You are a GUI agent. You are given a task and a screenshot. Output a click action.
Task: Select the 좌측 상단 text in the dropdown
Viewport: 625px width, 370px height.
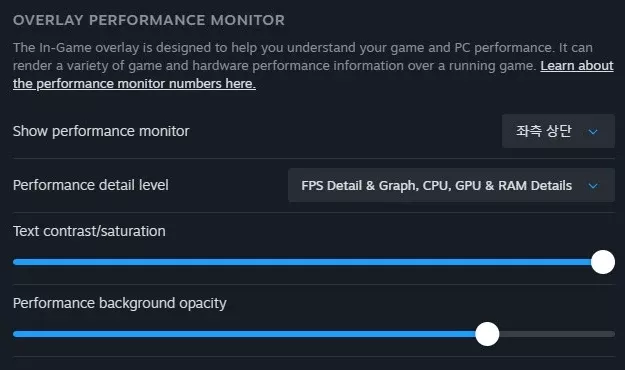tap(544, 131)
